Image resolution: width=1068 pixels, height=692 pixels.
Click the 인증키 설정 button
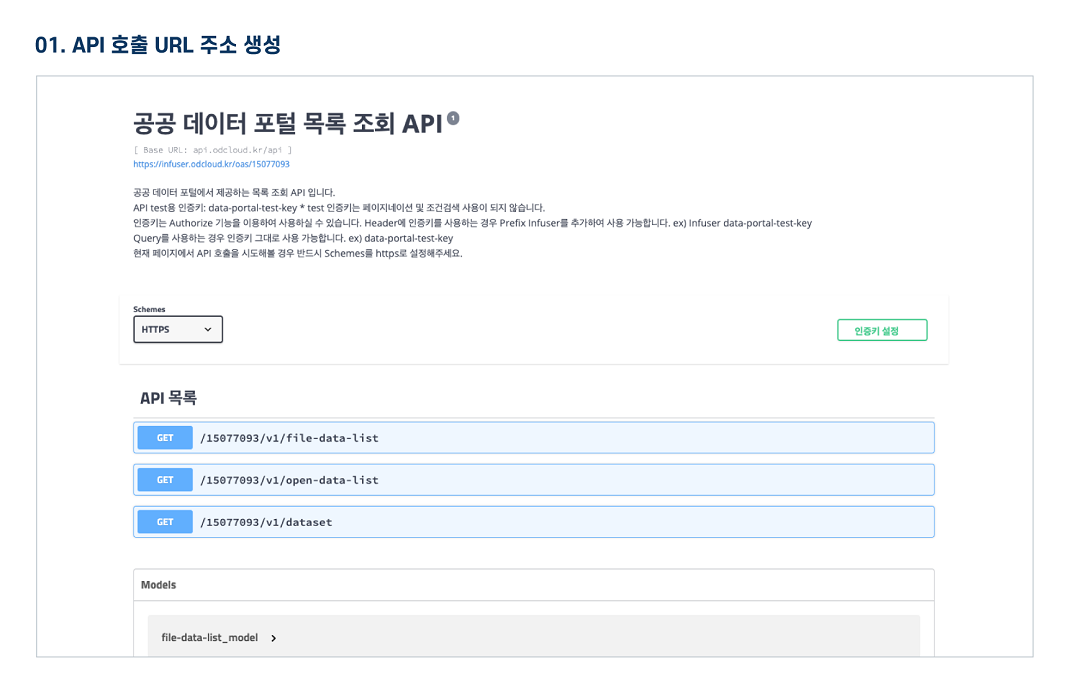[x=881, y=330]
